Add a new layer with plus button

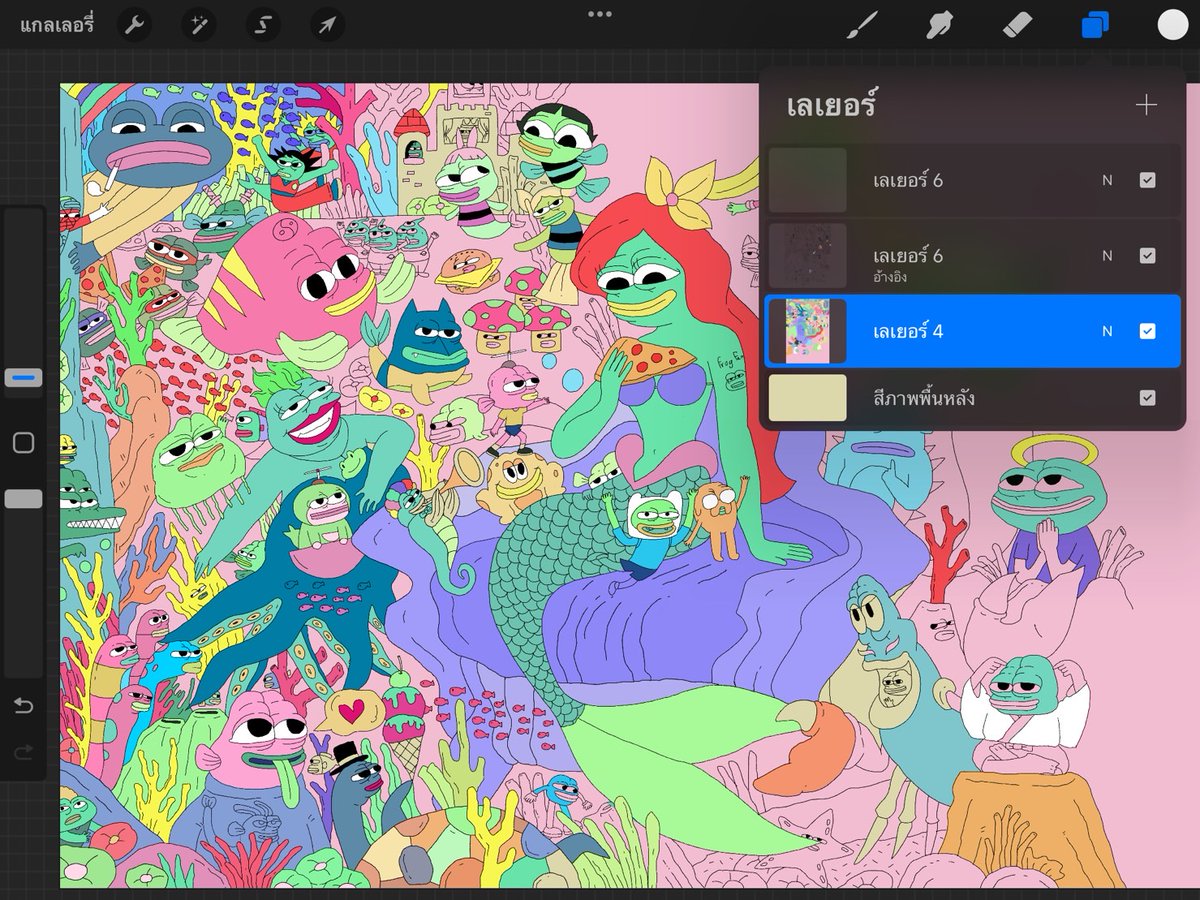[x=1146, y=104]
